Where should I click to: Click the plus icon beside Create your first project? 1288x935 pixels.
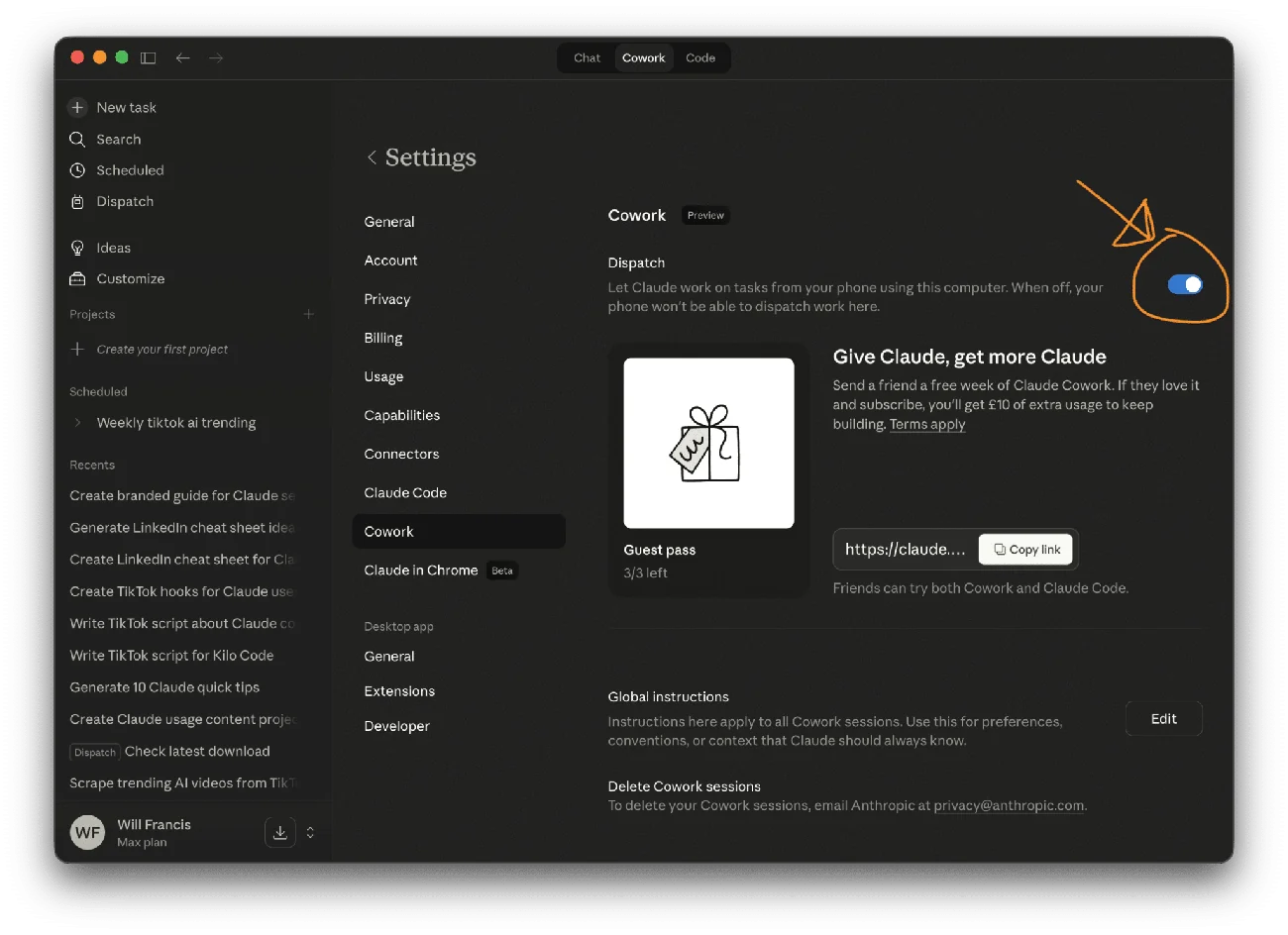(x=77, y=349)
